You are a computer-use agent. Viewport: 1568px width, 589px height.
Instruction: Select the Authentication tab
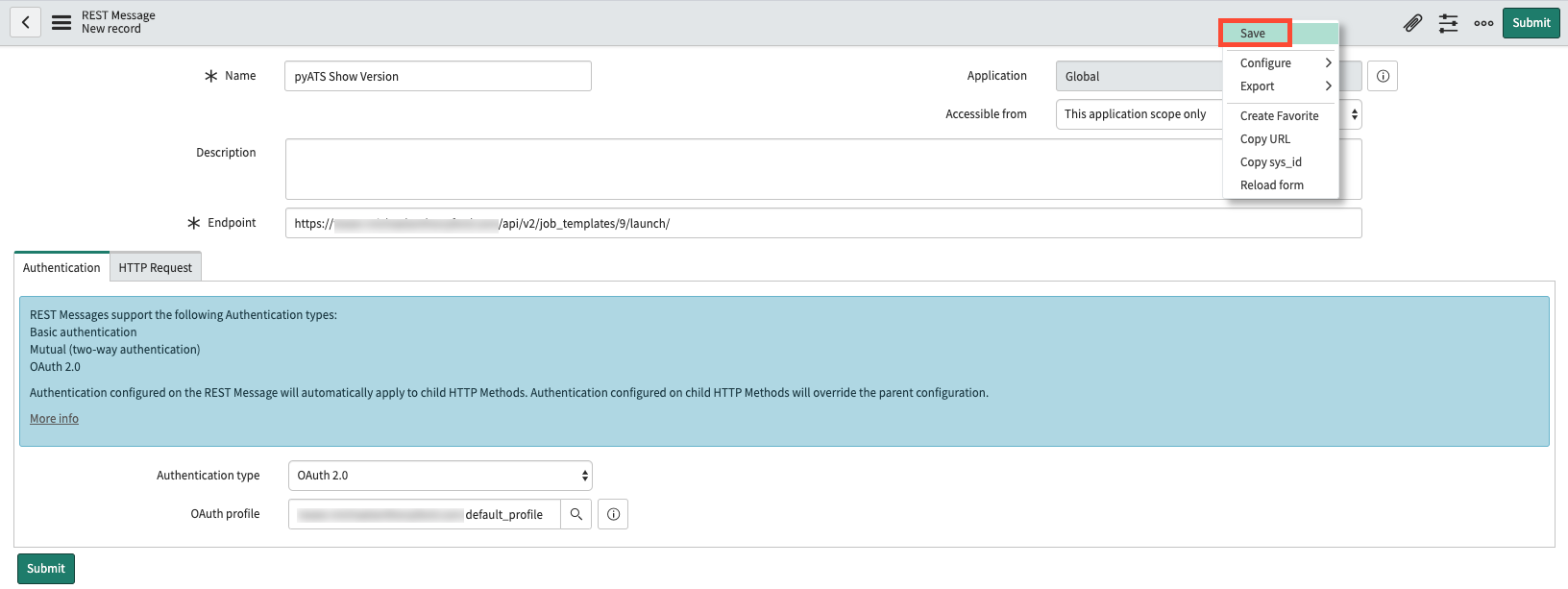pos(61,268)
